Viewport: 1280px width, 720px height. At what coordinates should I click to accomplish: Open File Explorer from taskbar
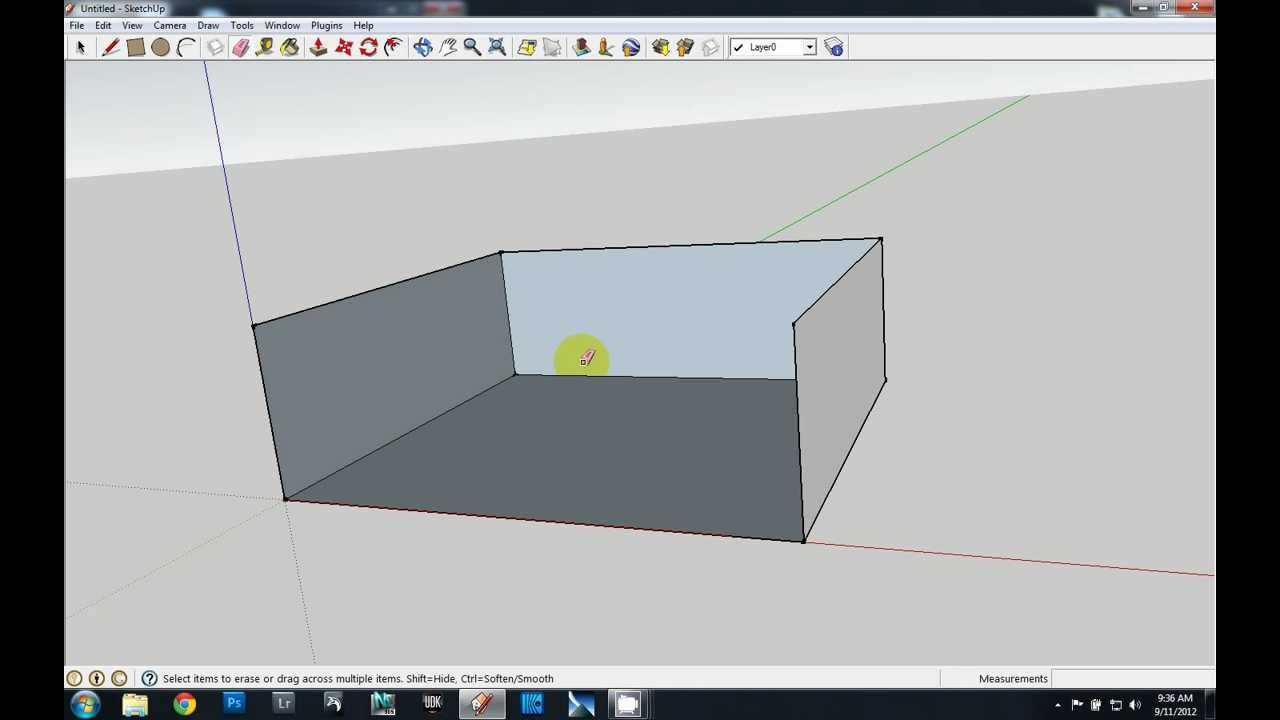(x=135, y=704)
